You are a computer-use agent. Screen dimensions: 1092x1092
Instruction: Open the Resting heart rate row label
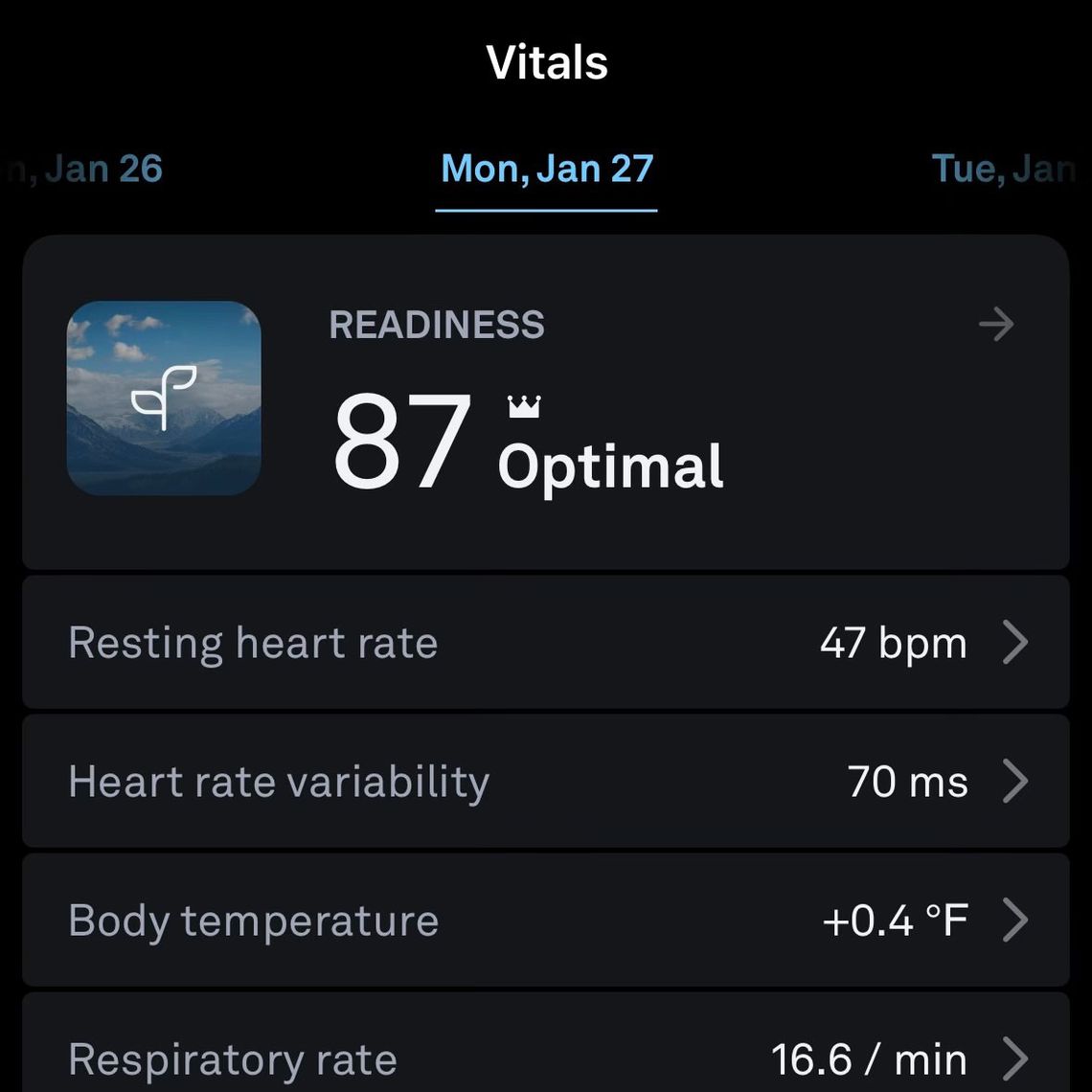tap(253, 642)
